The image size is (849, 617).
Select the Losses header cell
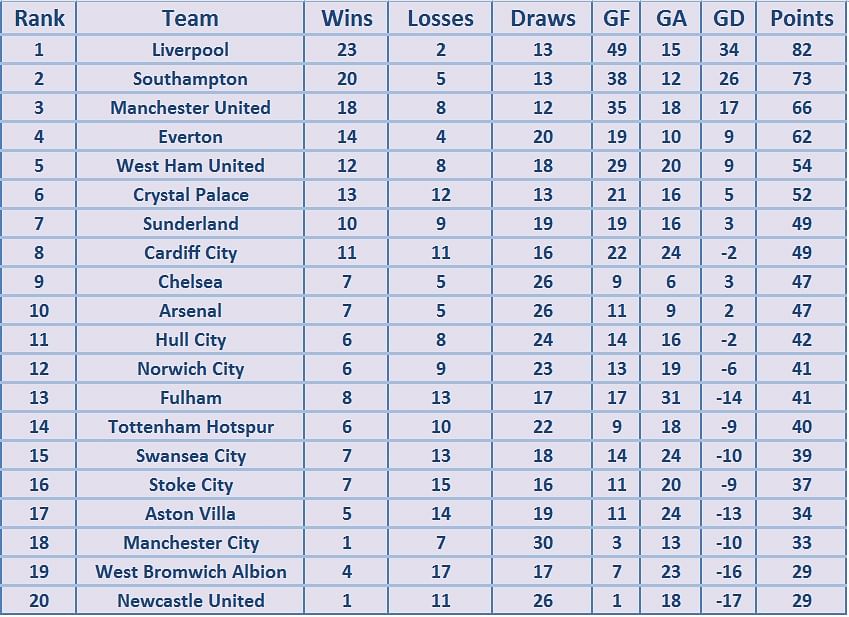pyautogui.click(x=440, y=18)
